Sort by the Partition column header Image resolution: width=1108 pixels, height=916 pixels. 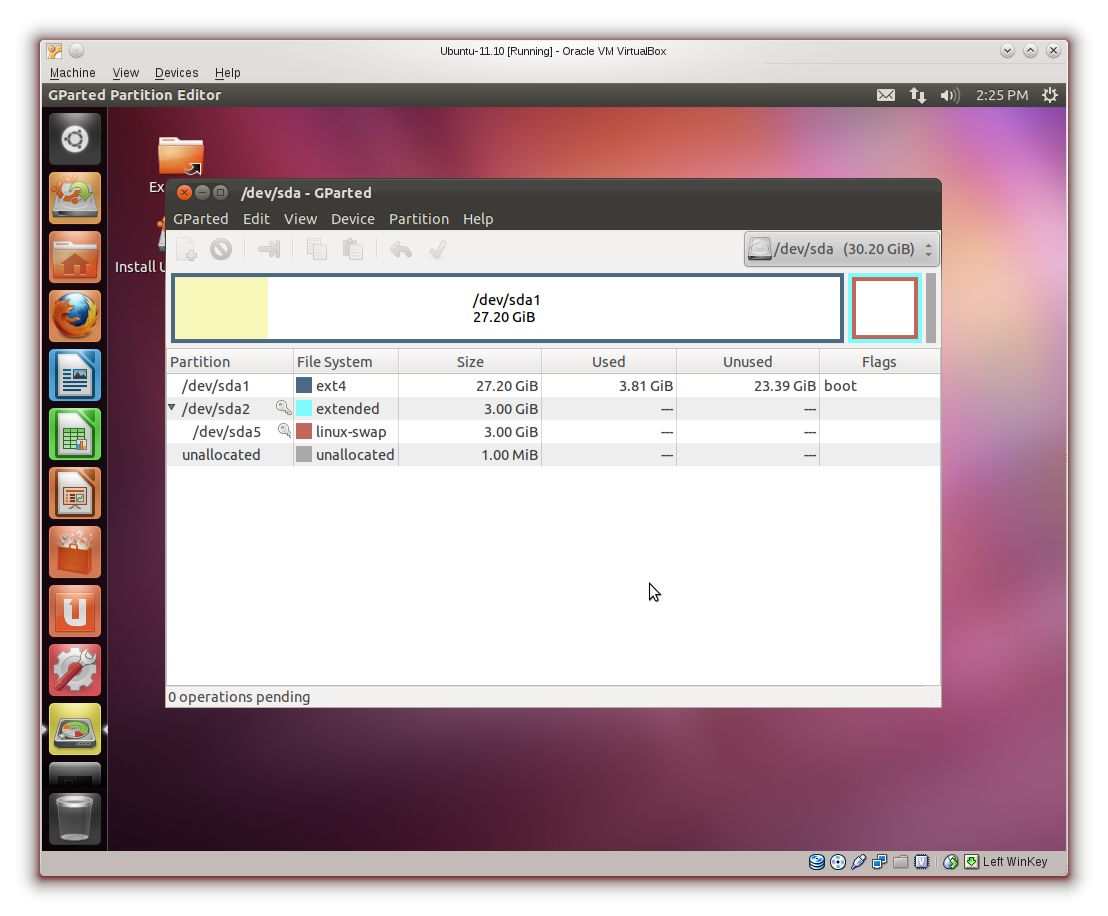tap(230, 362)
